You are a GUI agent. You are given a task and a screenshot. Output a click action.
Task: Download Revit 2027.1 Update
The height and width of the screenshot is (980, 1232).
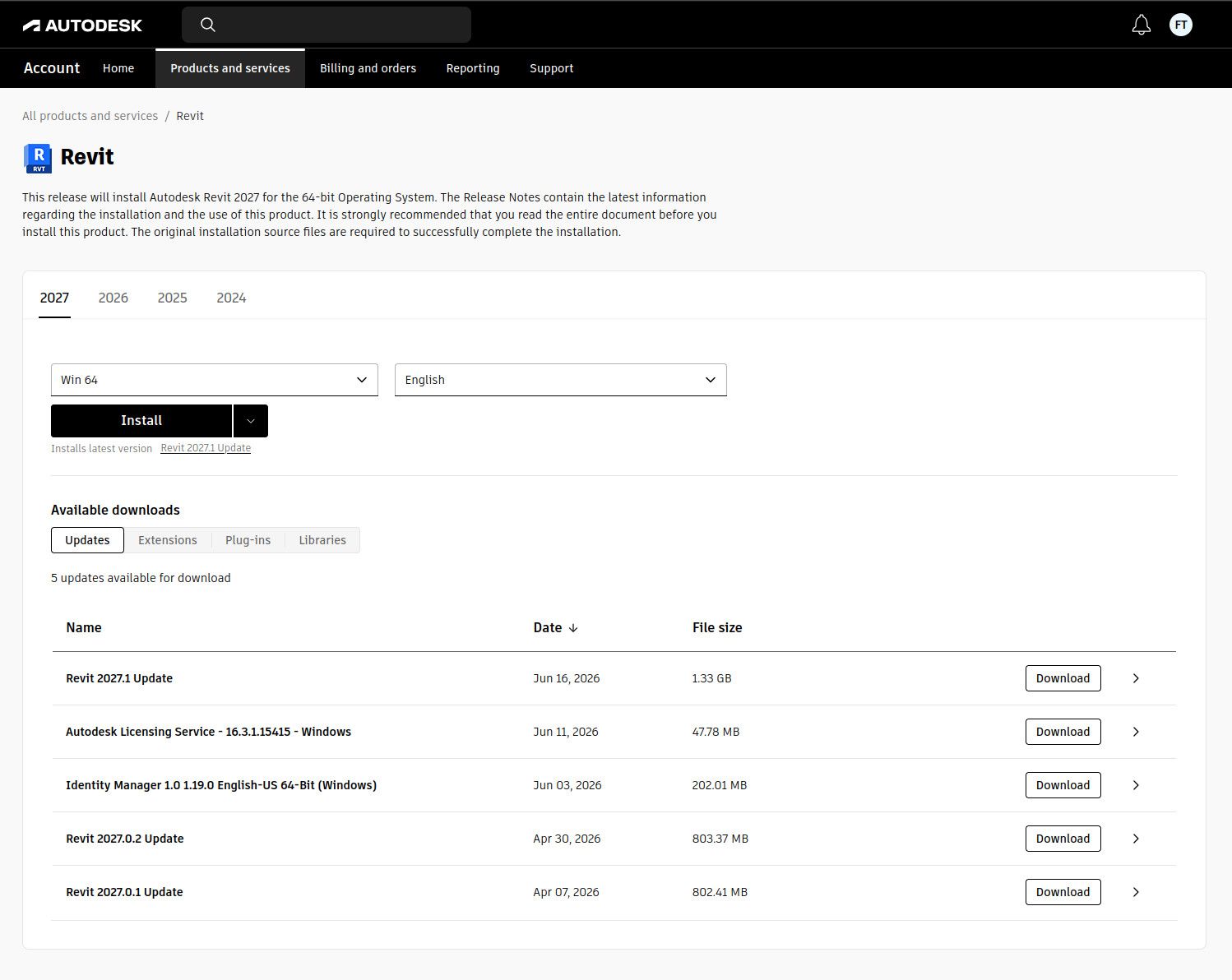(1063, 678)
